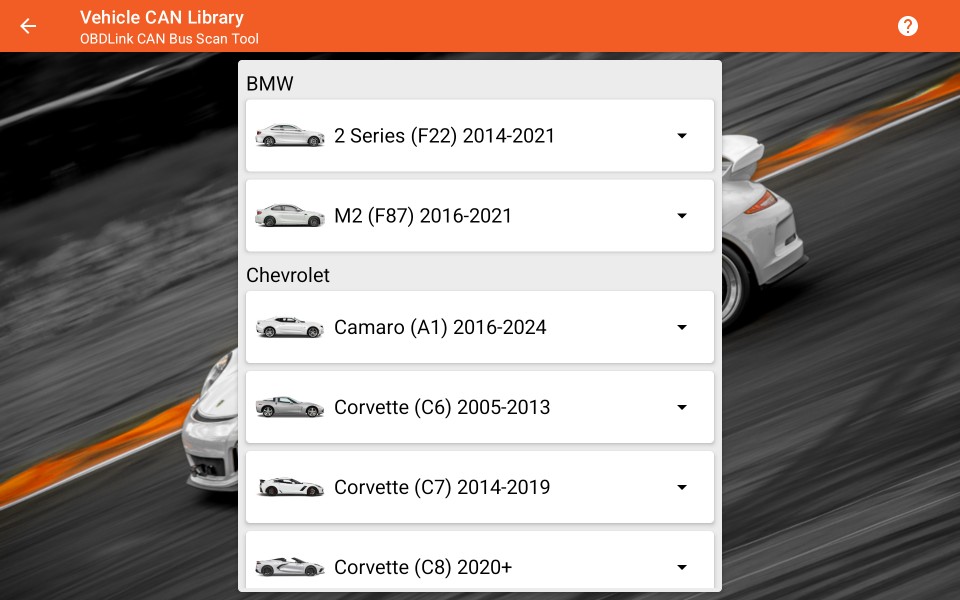The height and width of the screenshot is (600, 960).
Task: Expand the Corvette (C8) dropdown arrow
Action: [x=682, y=568]
